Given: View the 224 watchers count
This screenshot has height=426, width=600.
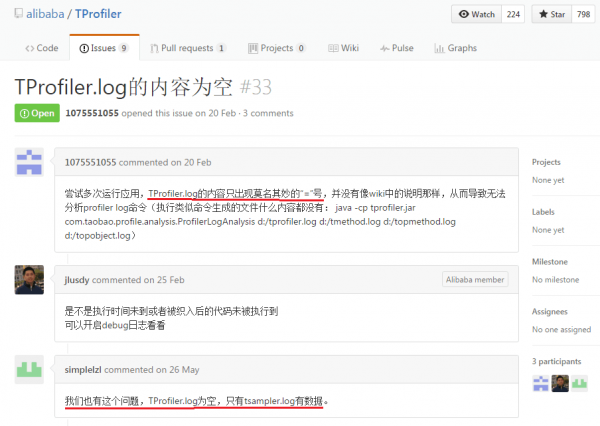Looking at the screenshot, I should (513, 14).
